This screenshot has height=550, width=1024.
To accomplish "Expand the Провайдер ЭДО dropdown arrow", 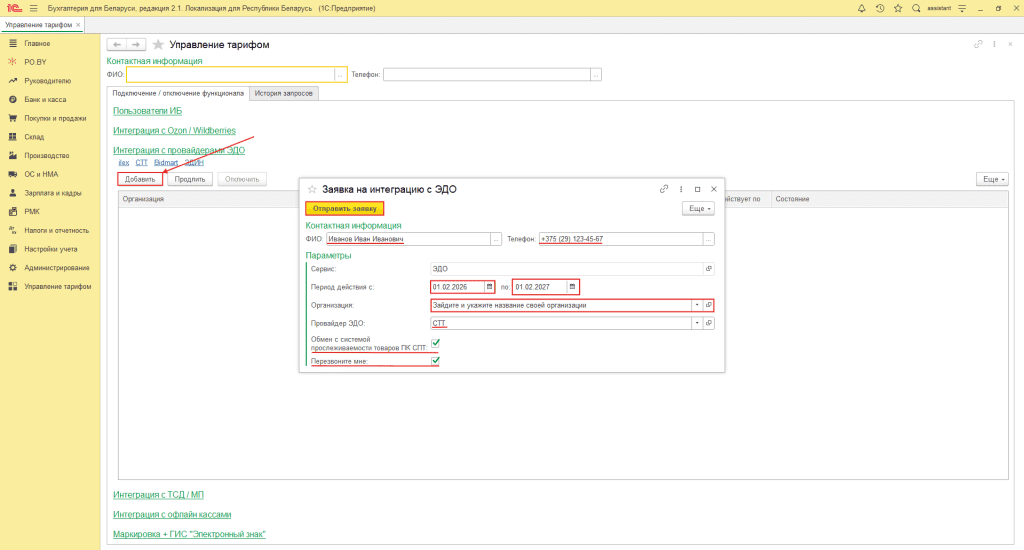I will 696,323.
